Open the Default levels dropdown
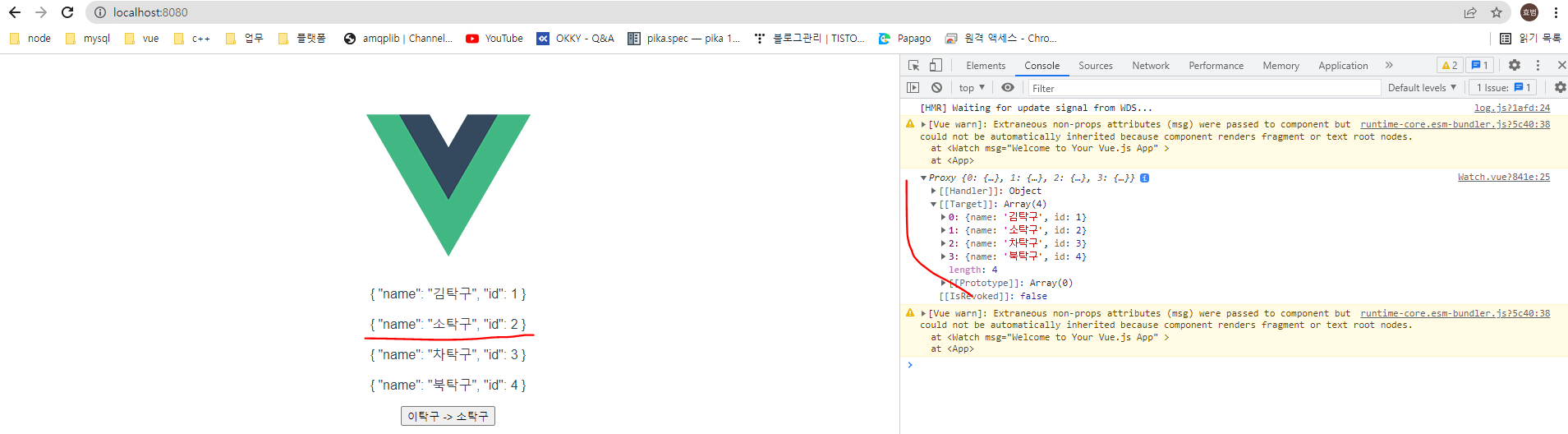This screenshot has height=434, width=1568. [x=1422, y=87]
